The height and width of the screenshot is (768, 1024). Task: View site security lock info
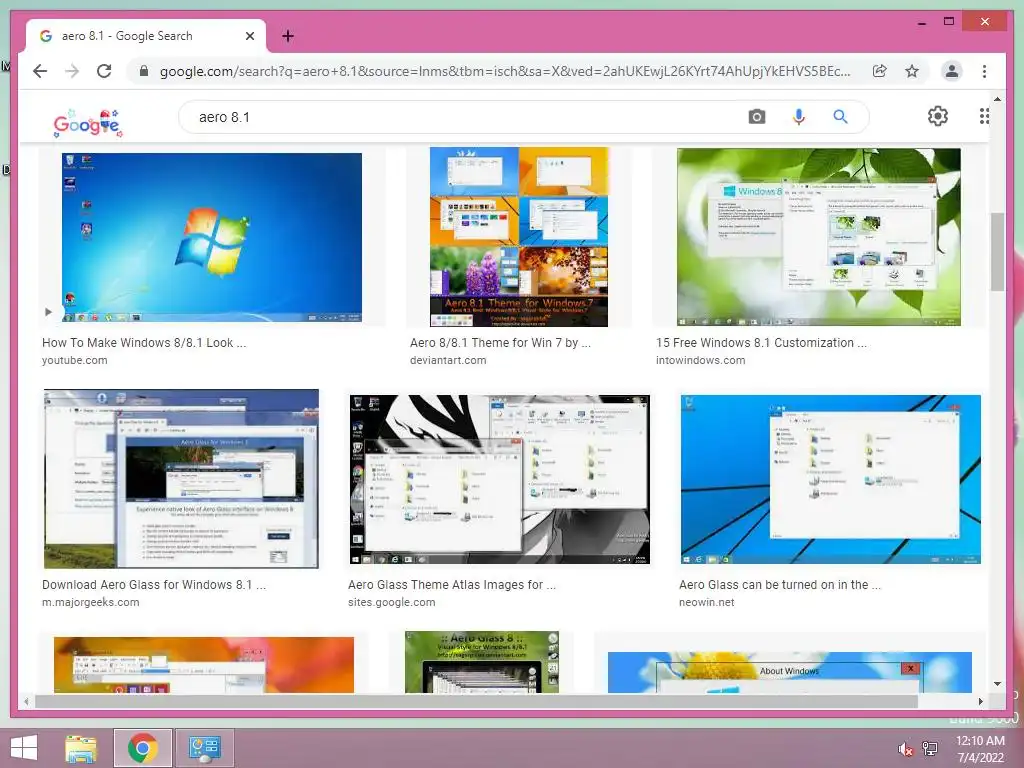click(144, 71)
